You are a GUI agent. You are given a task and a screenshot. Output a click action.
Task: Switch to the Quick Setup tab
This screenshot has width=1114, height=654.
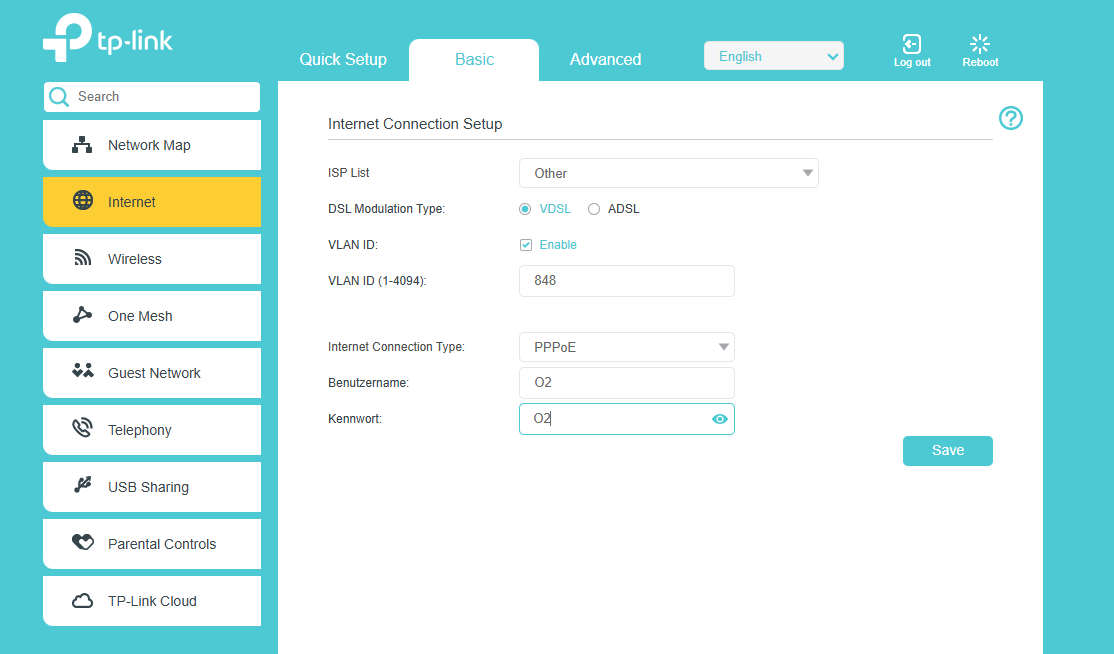[x=343, y=59]
